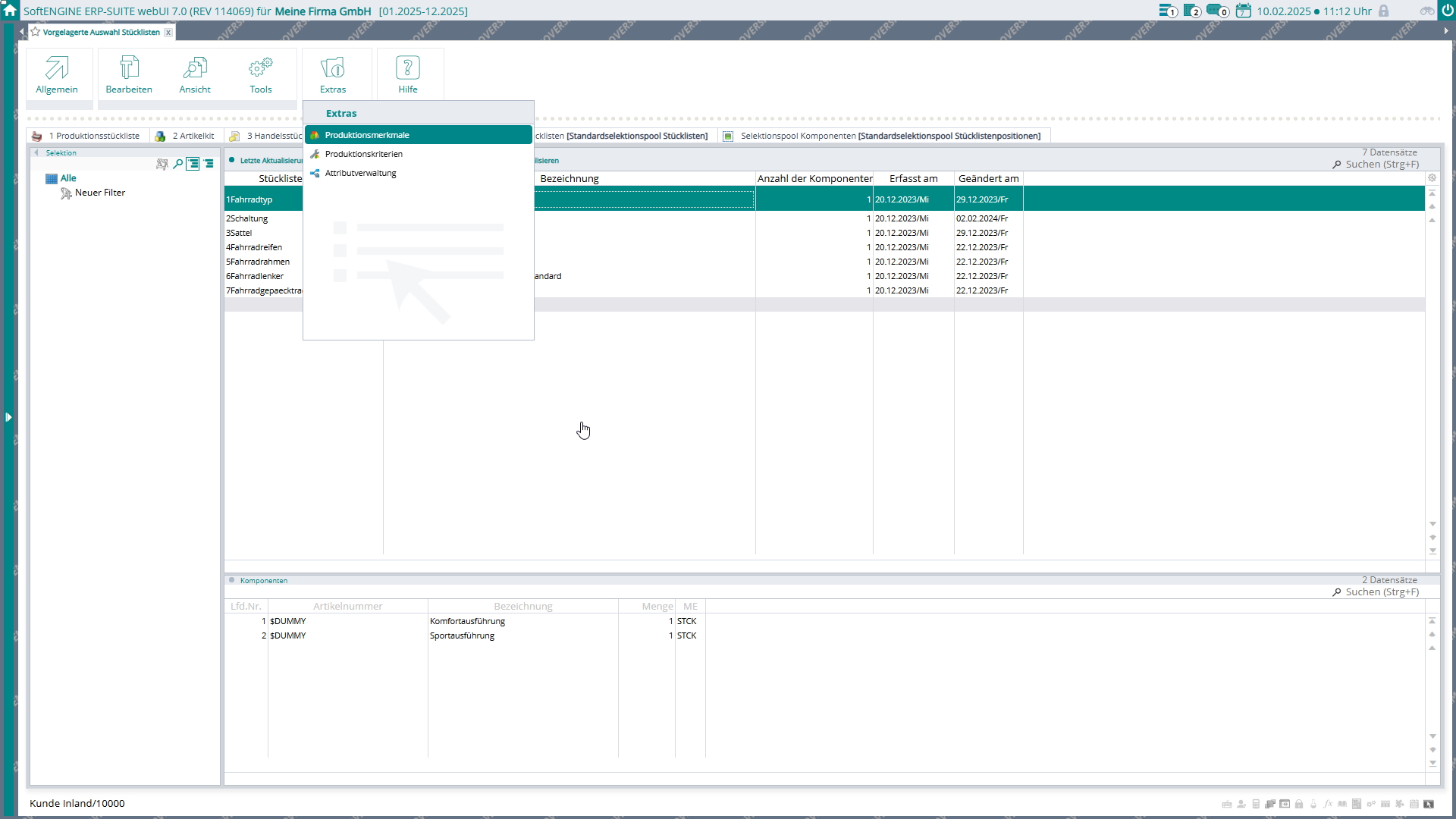Choose Attributverwaltung menu entry
The image size is (1456, 819).
tap(360, 173)
